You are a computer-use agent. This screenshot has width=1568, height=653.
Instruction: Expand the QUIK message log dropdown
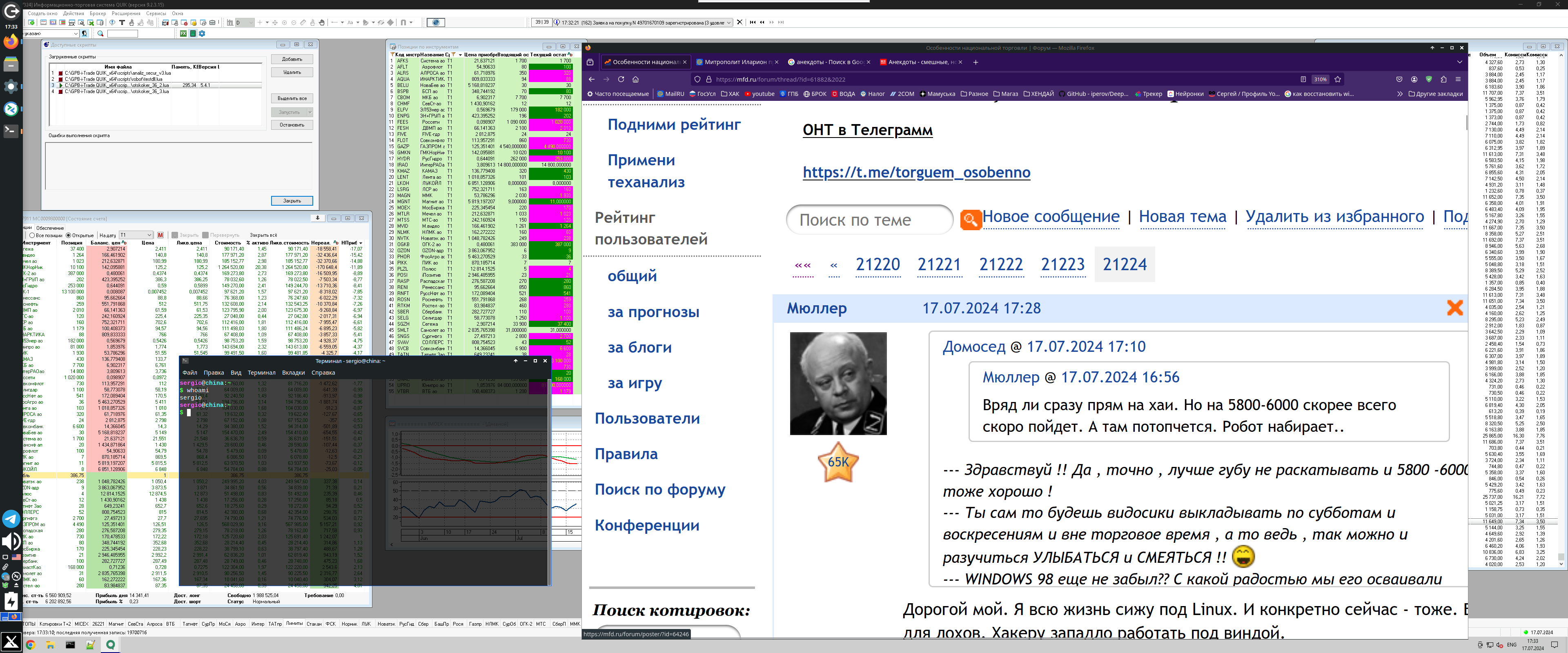pos(728,22)
